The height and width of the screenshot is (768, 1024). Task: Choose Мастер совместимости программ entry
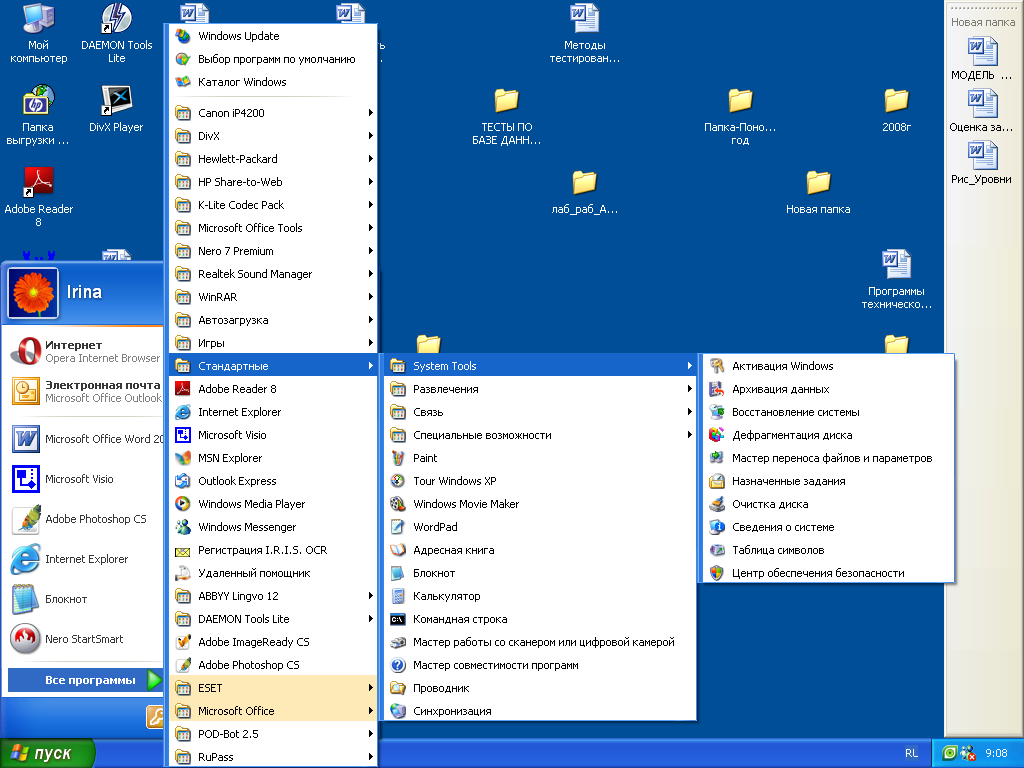(x=540, y=665)
